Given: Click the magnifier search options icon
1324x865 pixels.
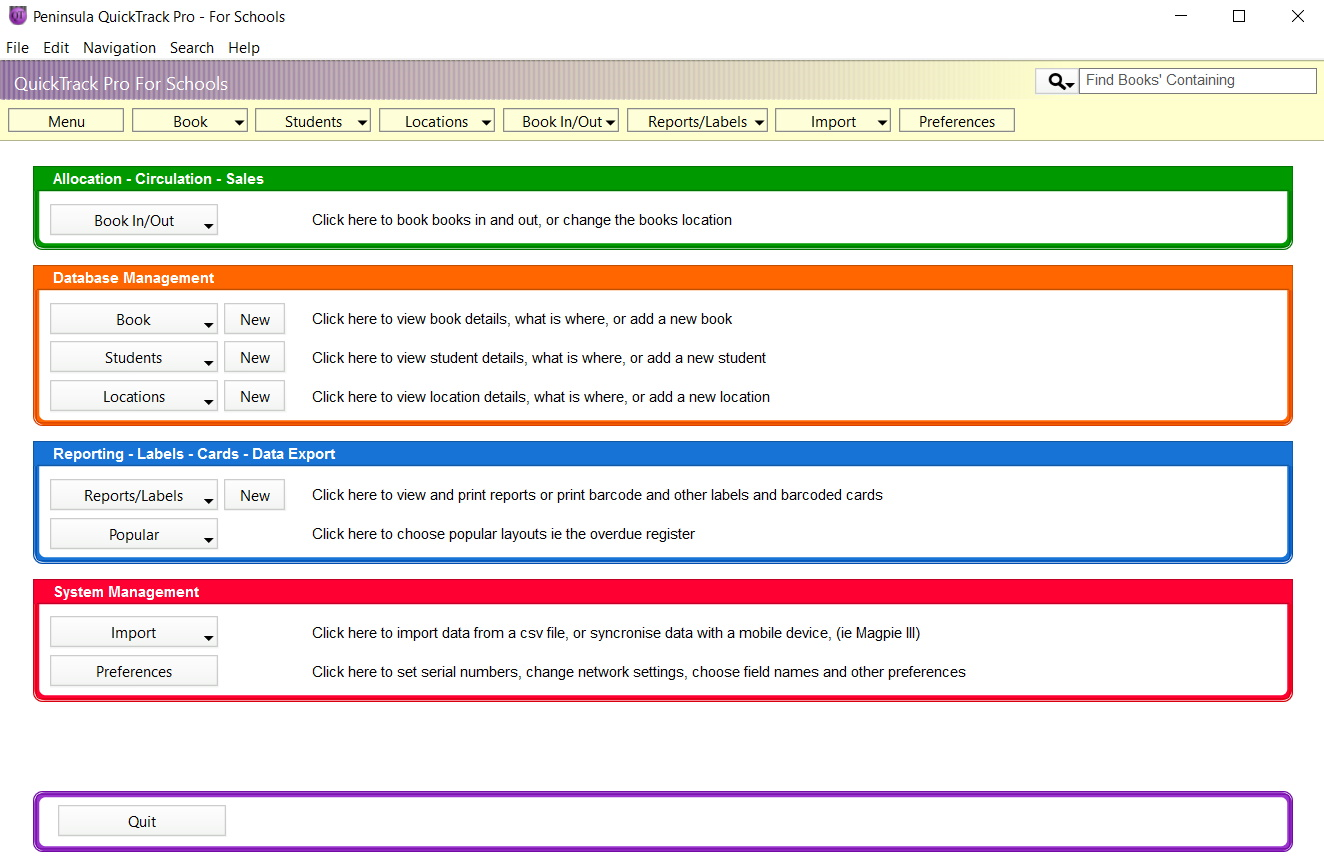Looking at the screenshot, I should [1057, 81].
